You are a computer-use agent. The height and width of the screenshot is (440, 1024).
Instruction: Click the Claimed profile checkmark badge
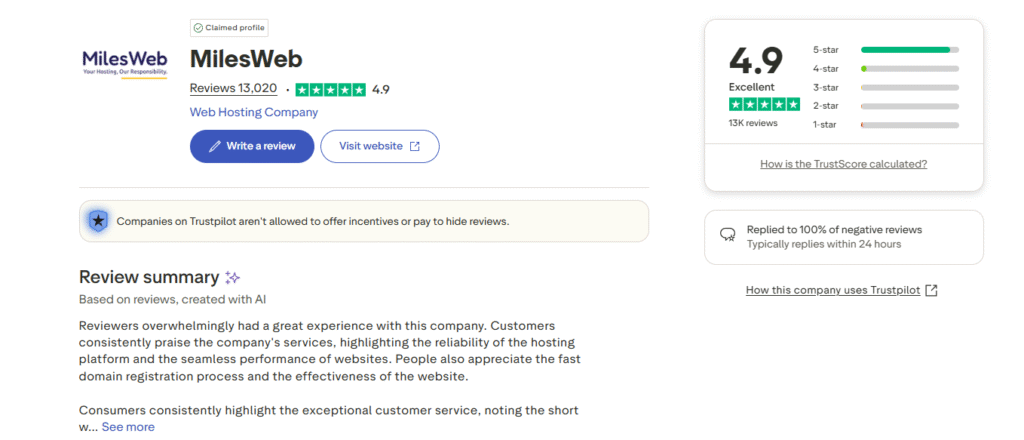(x=198, y=28)
